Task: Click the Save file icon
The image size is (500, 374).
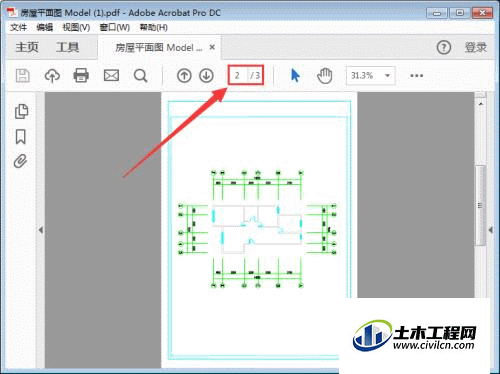Action: pyautogui.click(x=23, y=76)
